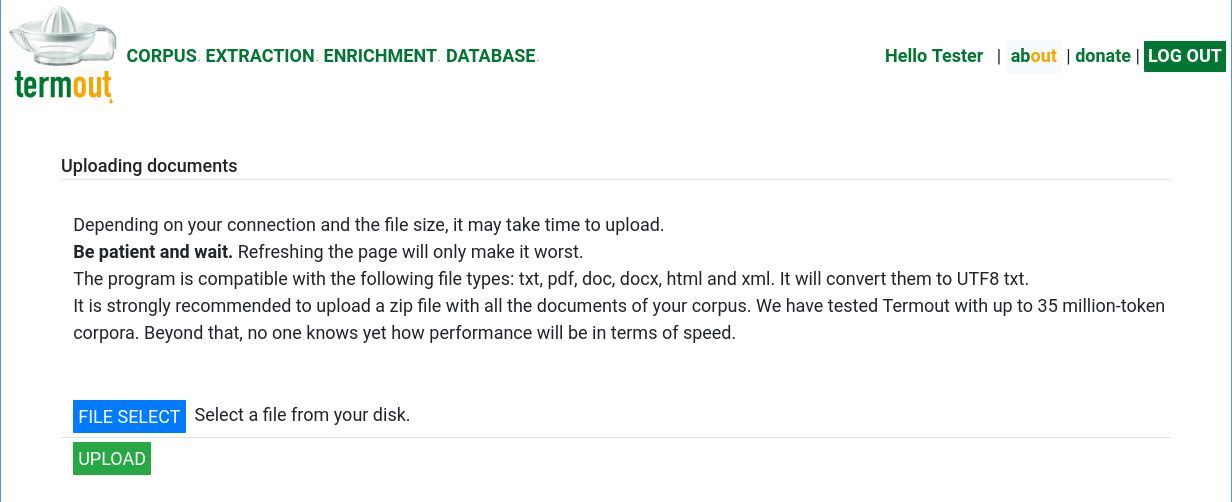
Task: Click the 'Select a file from your disk' label
Action: coord(302,414)
